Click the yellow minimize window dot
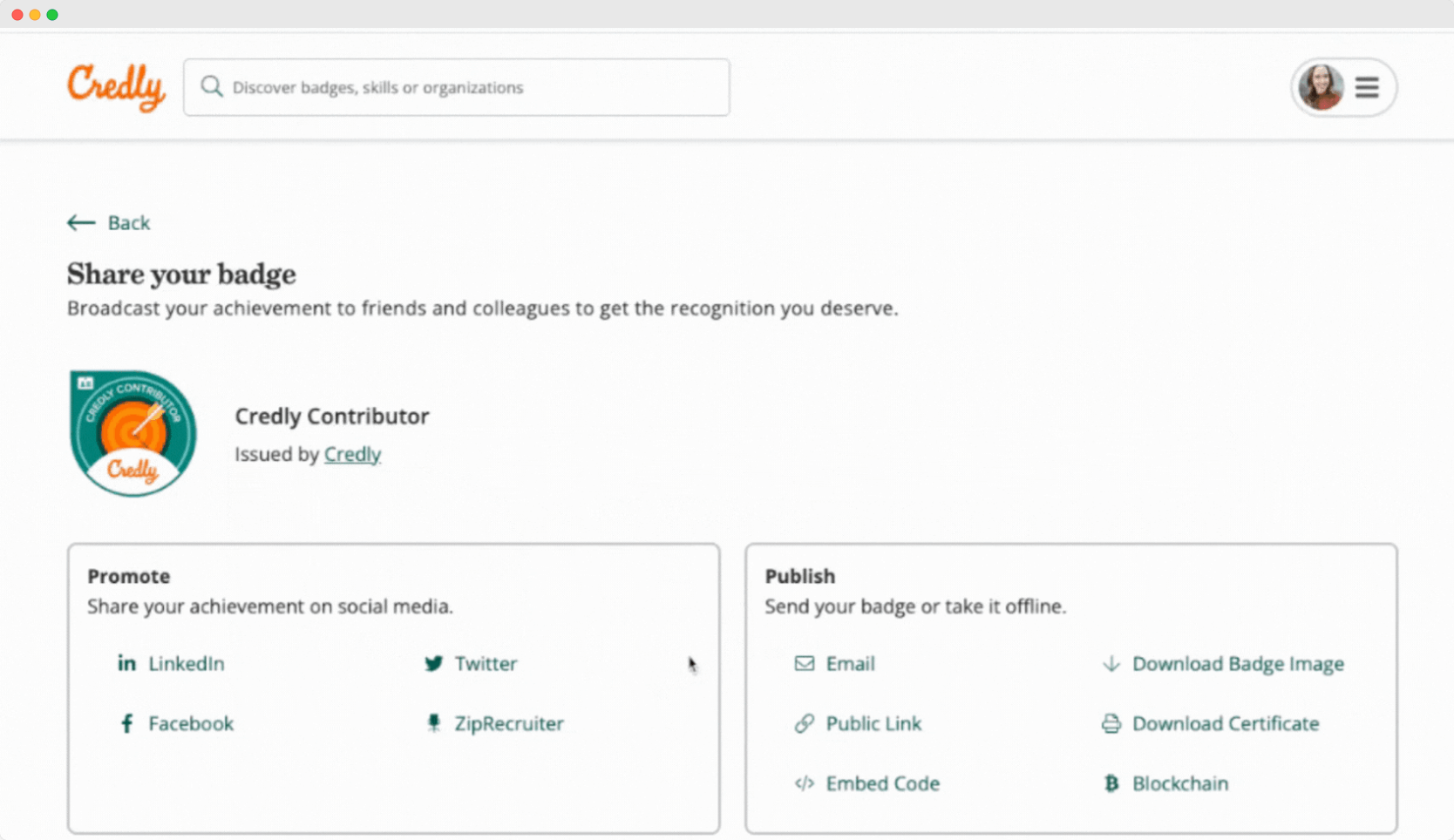Screen dimensions: 1454x840 [35, 15]
